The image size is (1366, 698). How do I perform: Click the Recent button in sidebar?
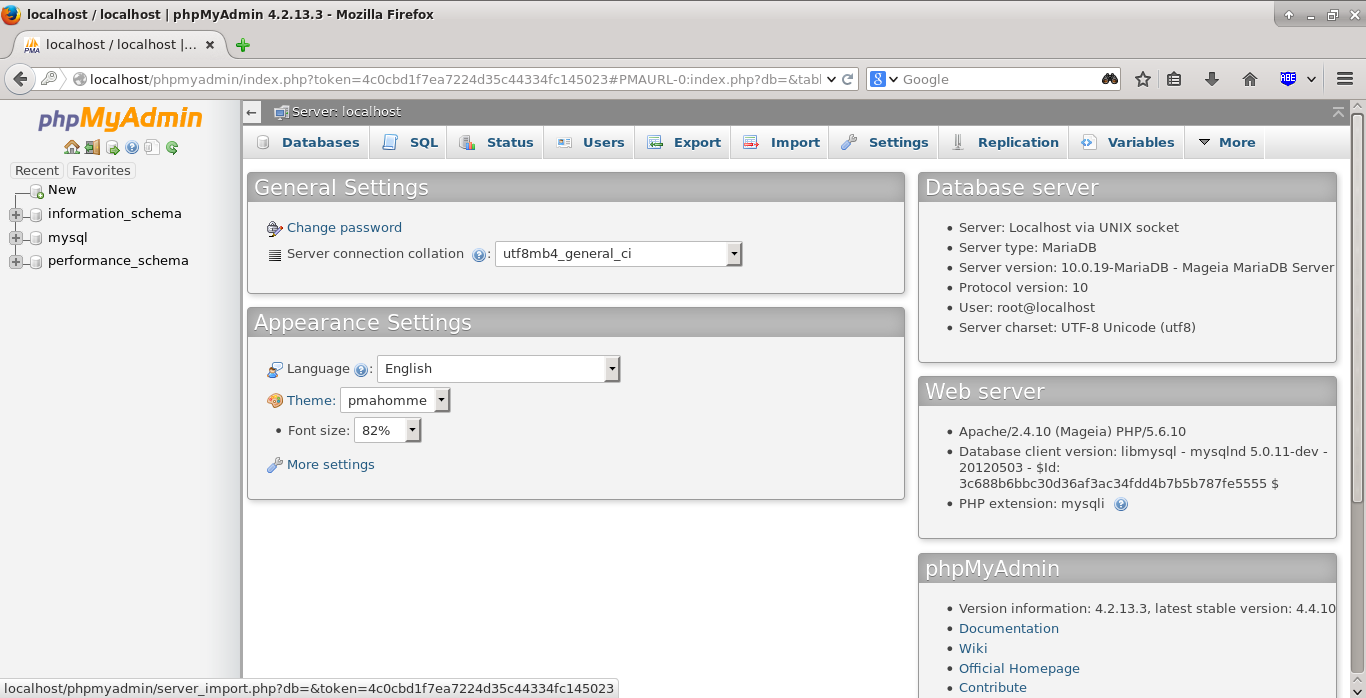[x=37, y=171]
